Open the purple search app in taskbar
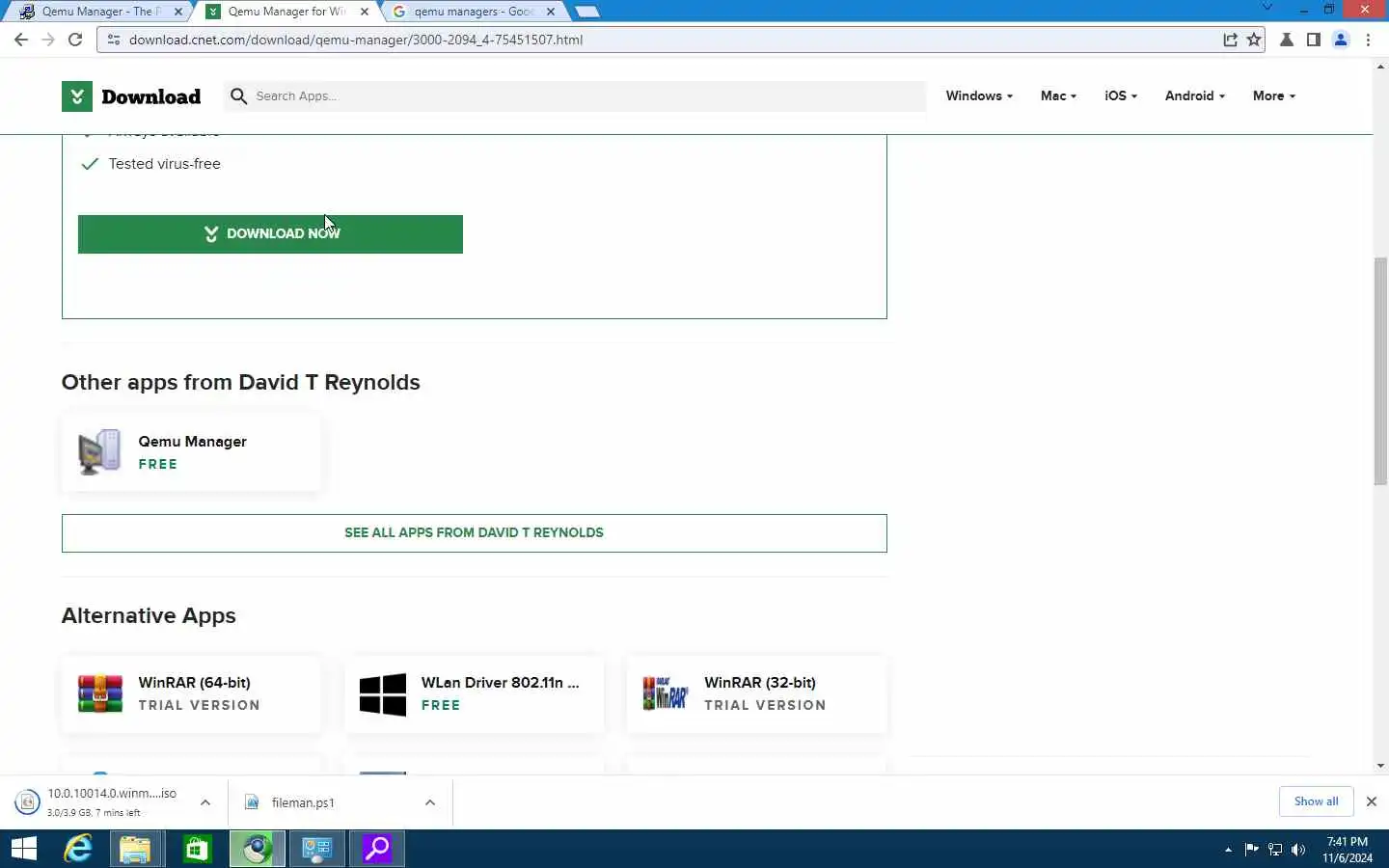1389x868 pixels. [x=377, y=849]
